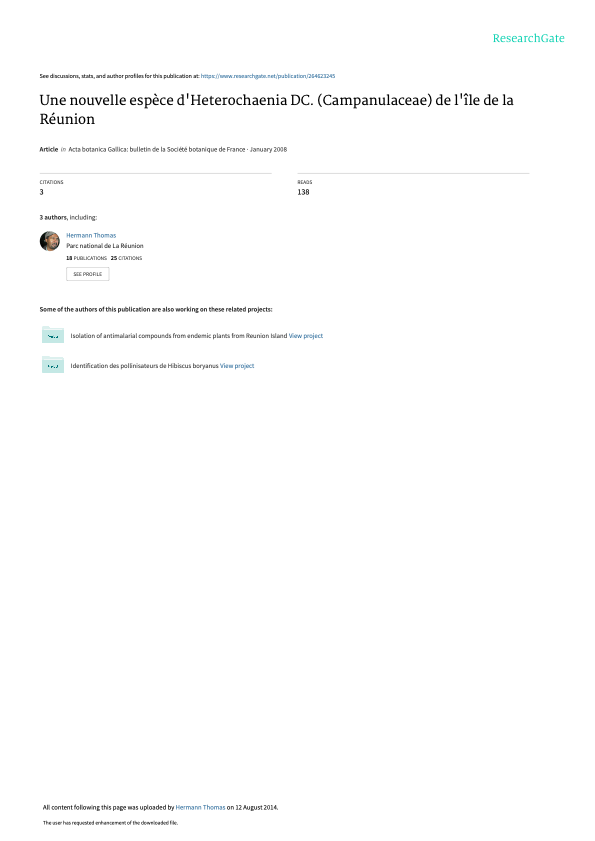Click the Identification des pollinisateurs project title
This screenshot has width=595, height=841.
pos(144,366)
